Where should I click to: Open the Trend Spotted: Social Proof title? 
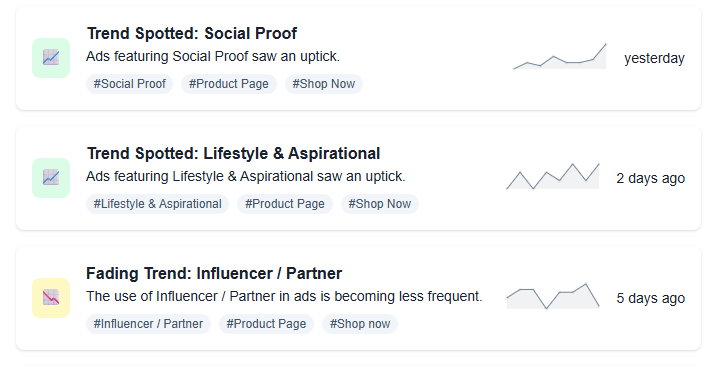[x=192, y=33]
